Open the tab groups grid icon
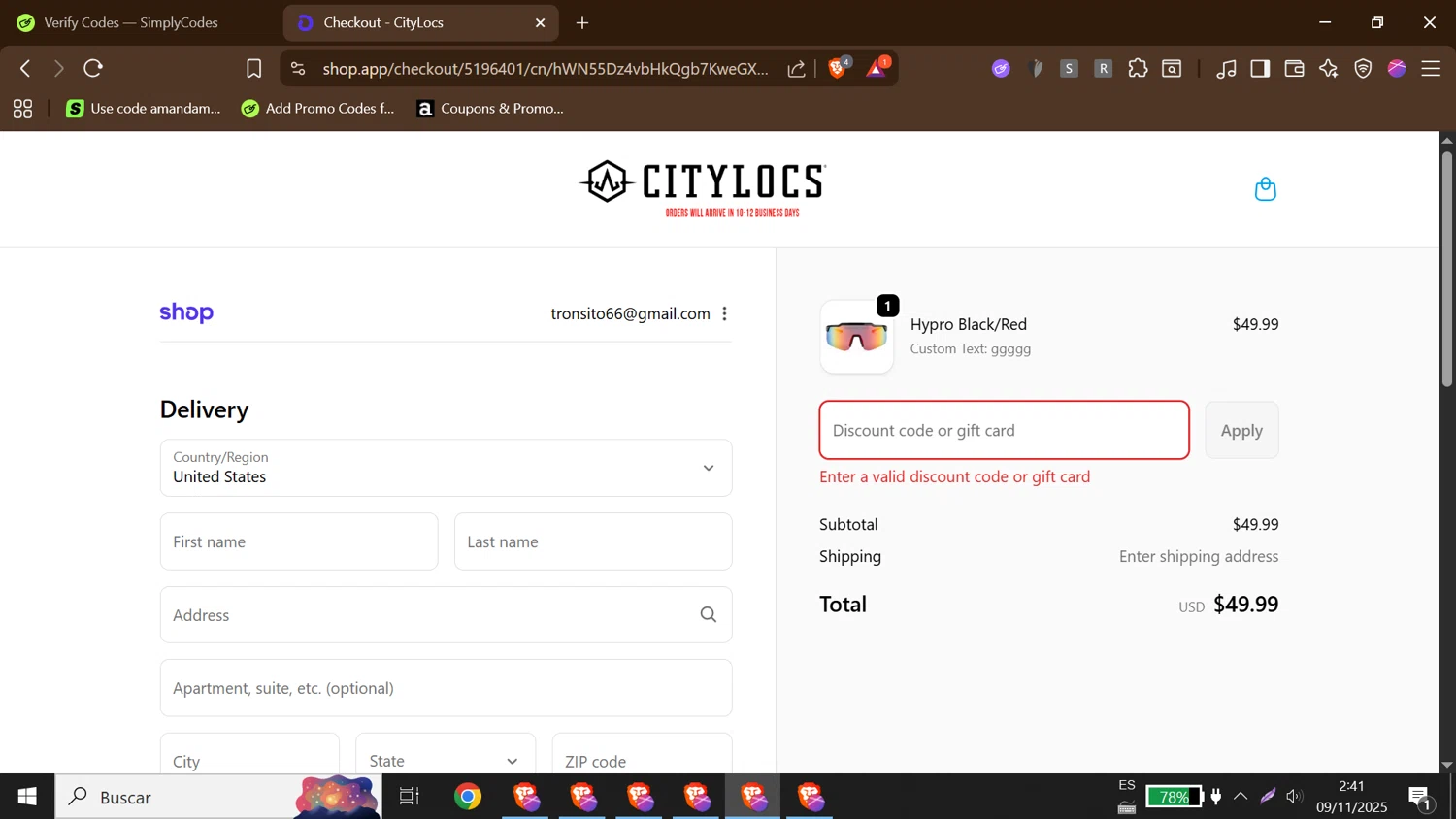The width and height of the screenshot is (1456, 819). click(x=22, y=109)
